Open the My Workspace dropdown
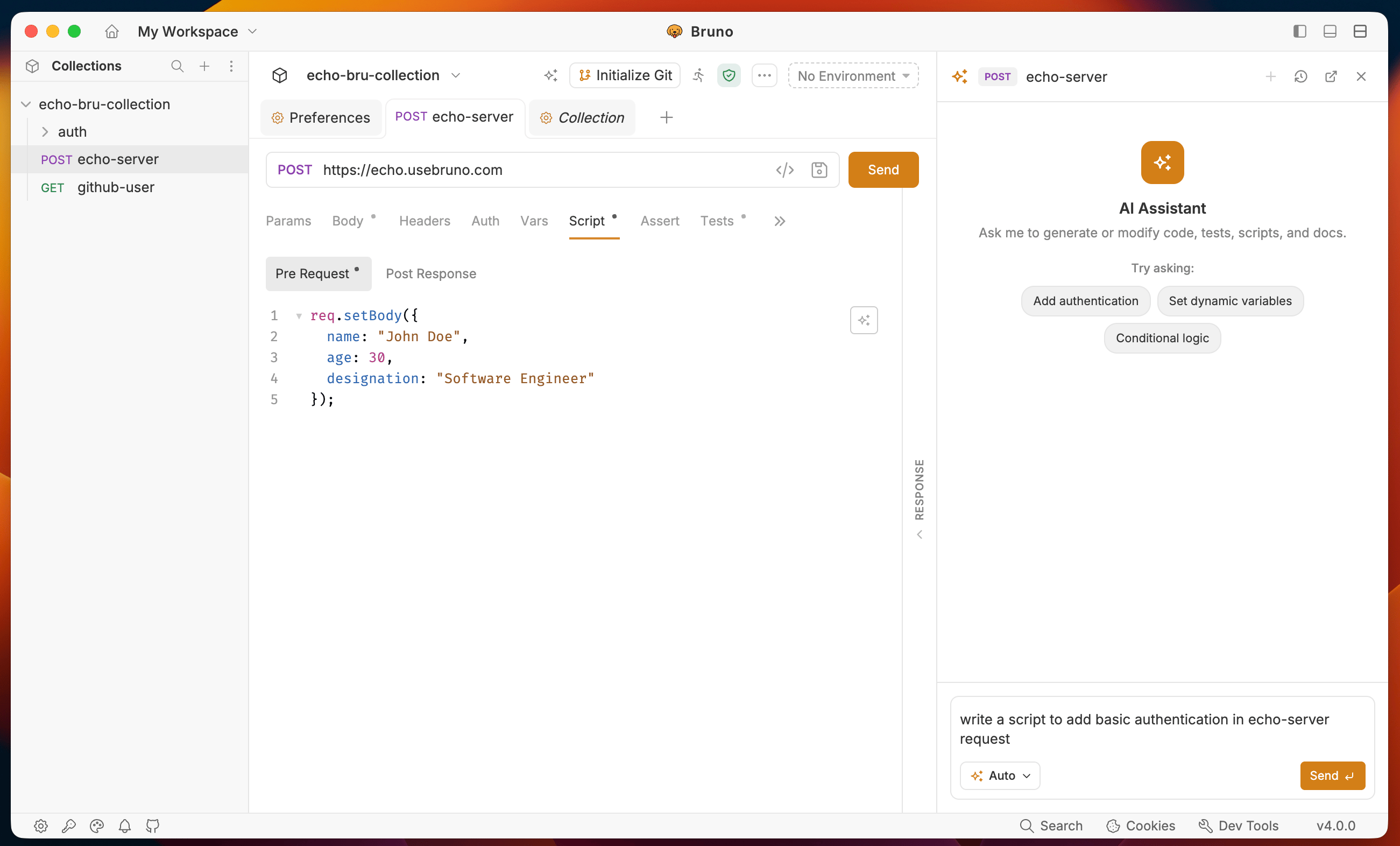Viewport: 1400px width, 846px height. click(197, 31)
